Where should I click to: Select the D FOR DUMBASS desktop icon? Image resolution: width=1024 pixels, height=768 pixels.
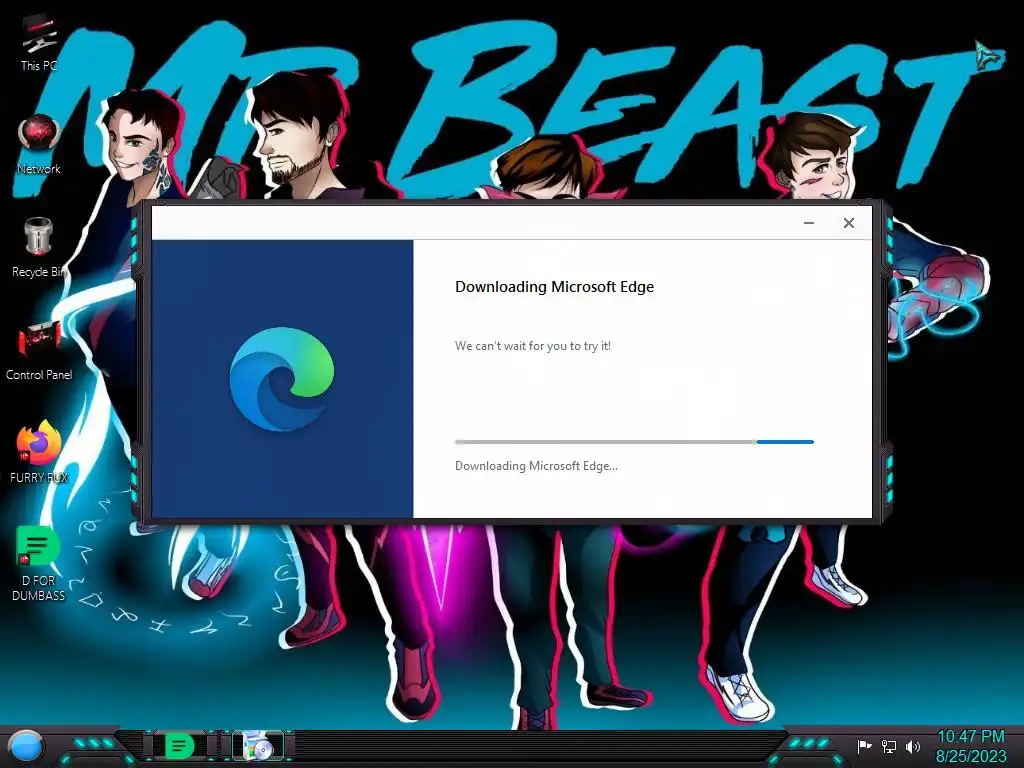tap(39, 563)
